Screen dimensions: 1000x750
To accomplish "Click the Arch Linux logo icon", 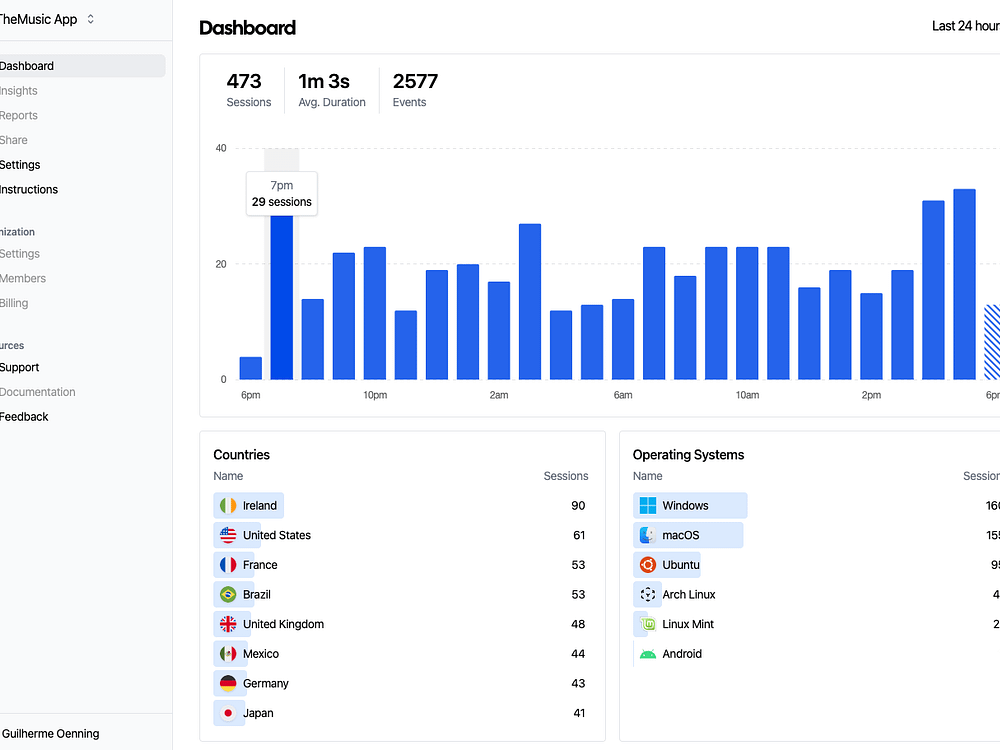I will point(647,594).
